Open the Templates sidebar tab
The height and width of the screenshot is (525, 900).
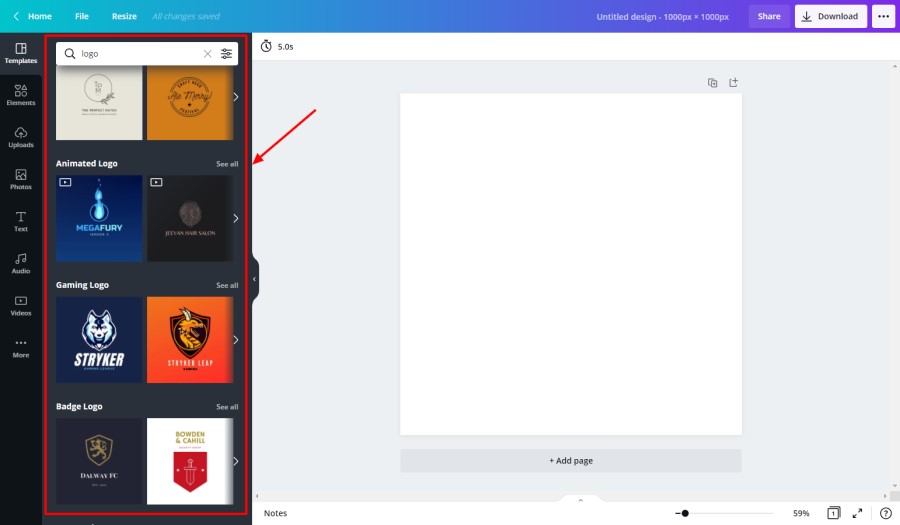pos(21,53)
